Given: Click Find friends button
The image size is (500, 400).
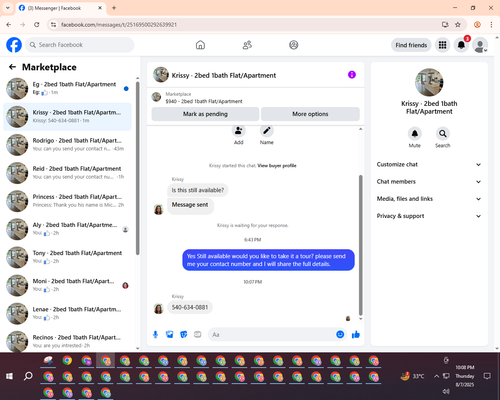Looking at the screenshot, I should click(x=411, y=45).
